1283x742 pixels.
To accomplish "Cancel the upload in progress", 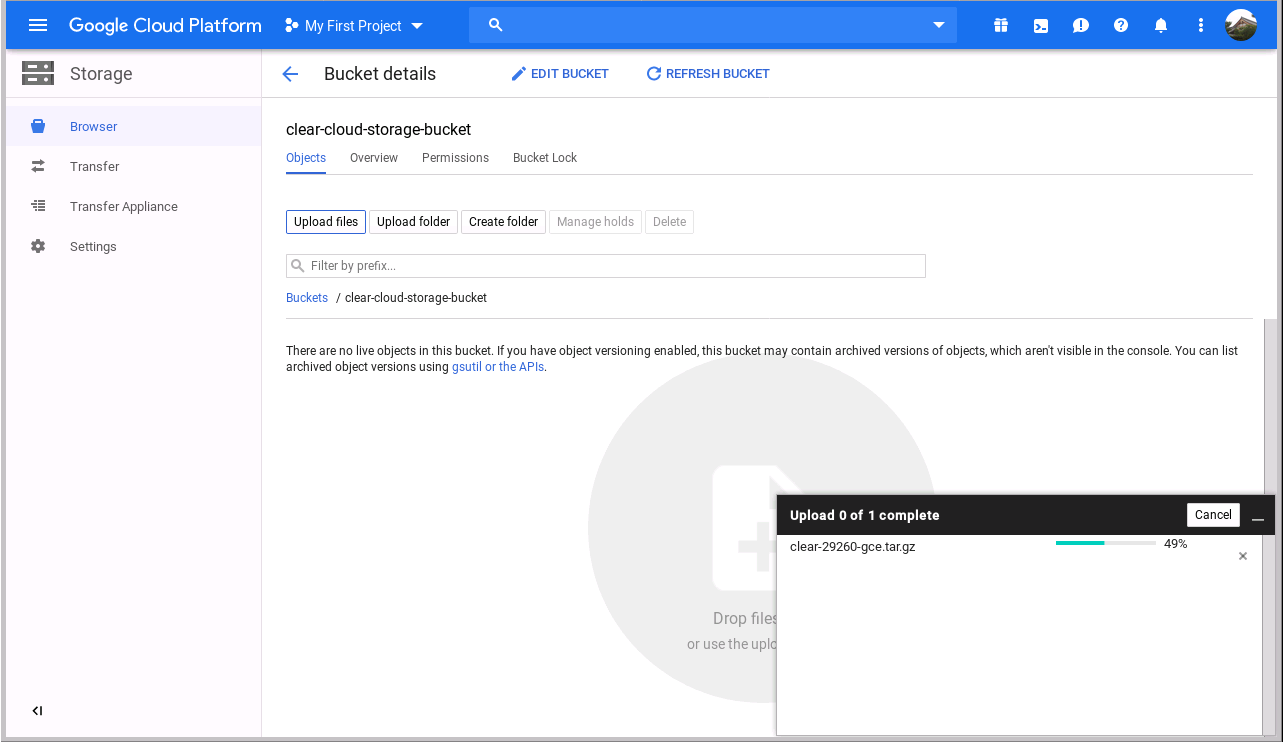I will [1213, 515].
